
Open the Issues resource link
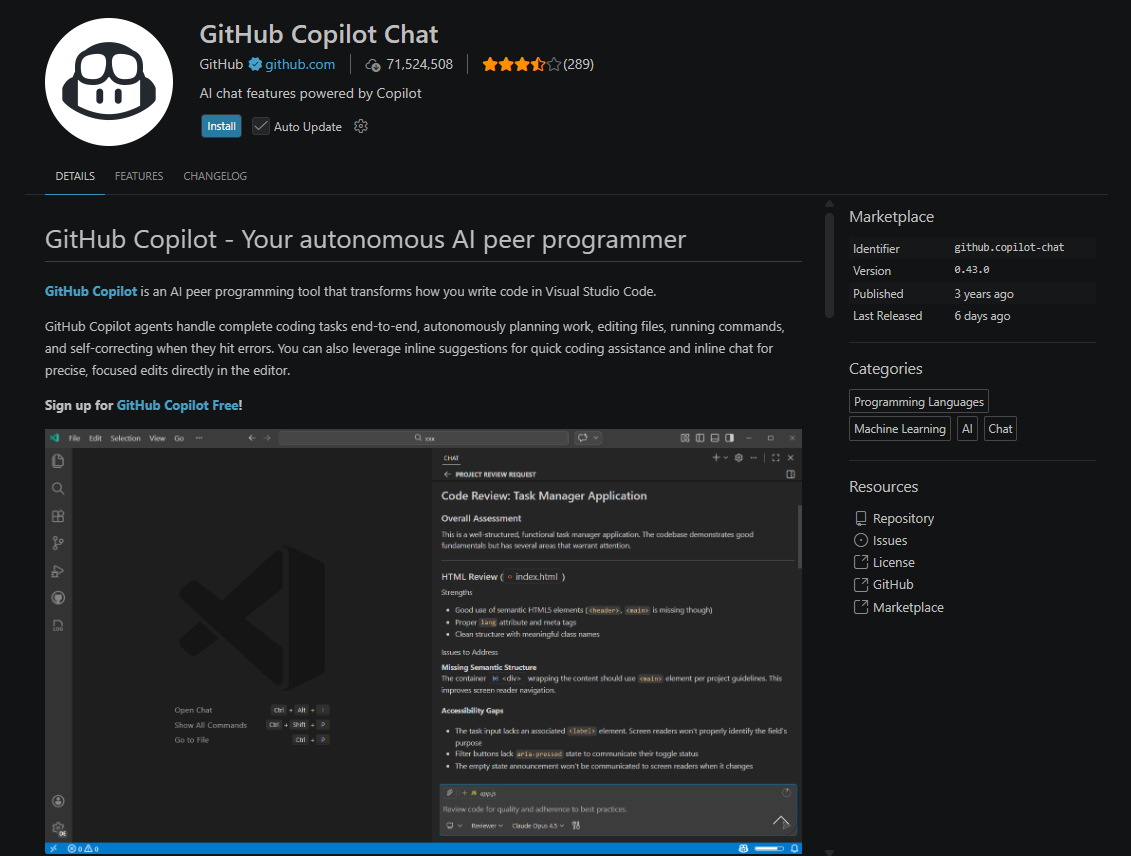coord(881,540)
